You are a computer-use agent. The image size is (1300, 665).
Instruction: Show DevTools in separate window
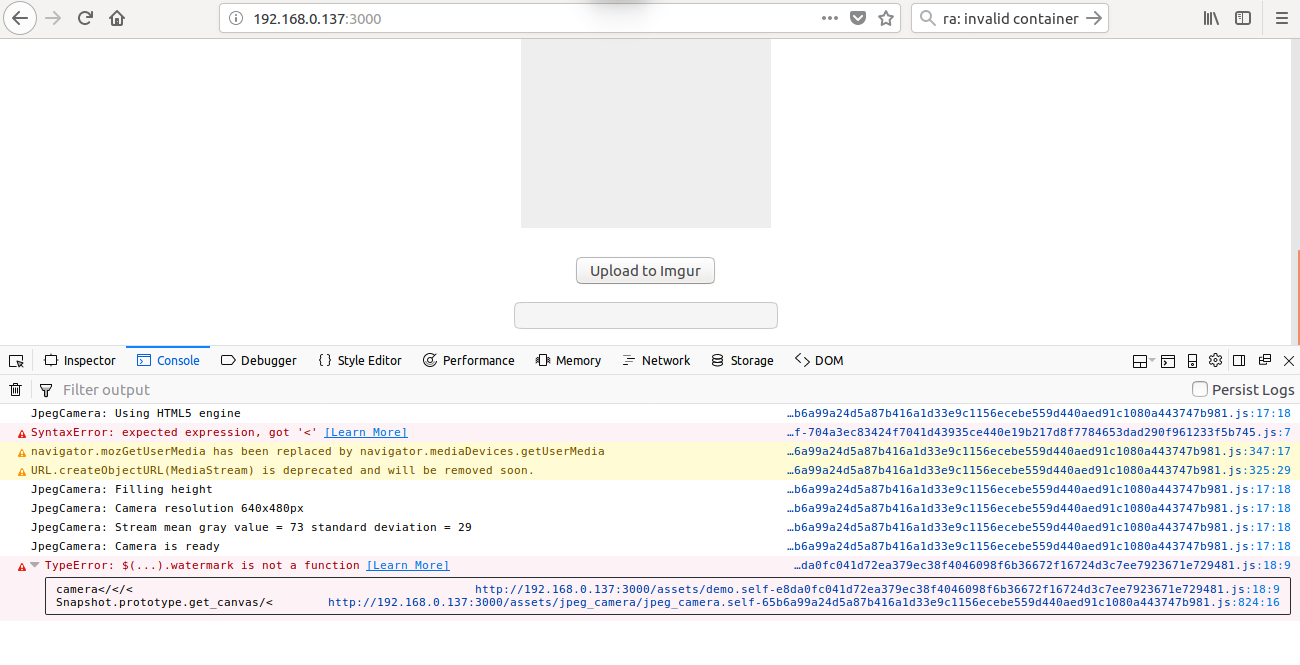tap(1264, 360)
